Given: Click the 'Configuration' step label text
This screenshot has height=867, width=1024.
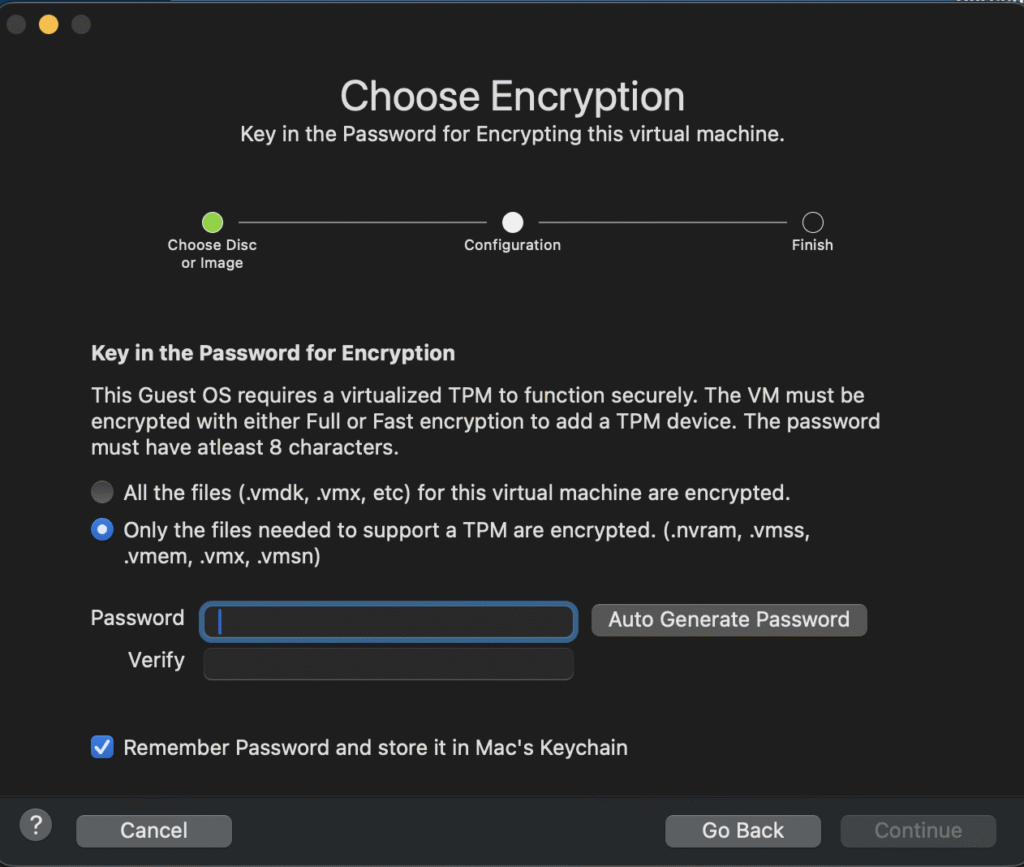Looking at the screenshot, I should point(512,245).
